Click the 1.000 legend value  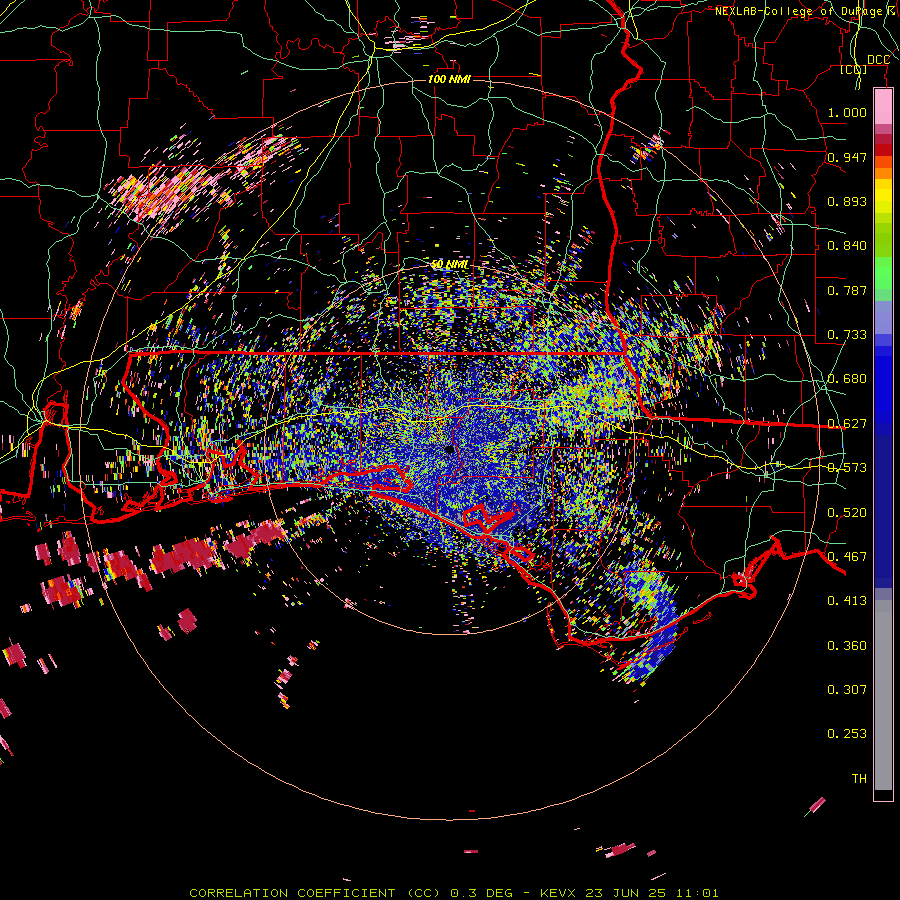(847, 112)
